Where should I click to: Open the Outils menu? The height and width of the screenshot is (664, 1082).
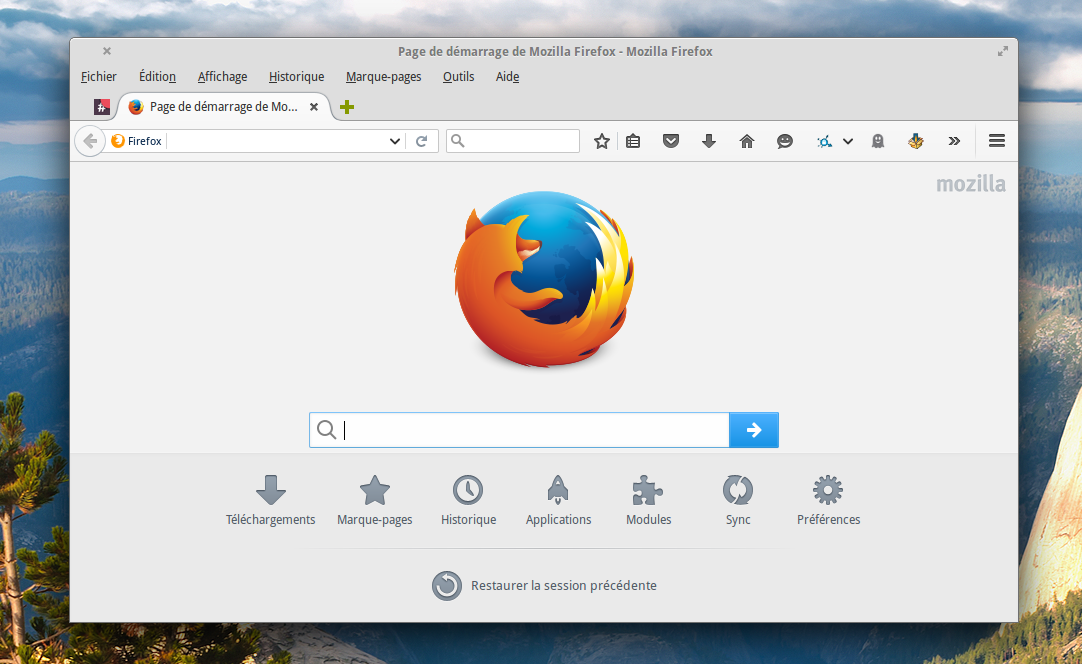tap(458, 77)
